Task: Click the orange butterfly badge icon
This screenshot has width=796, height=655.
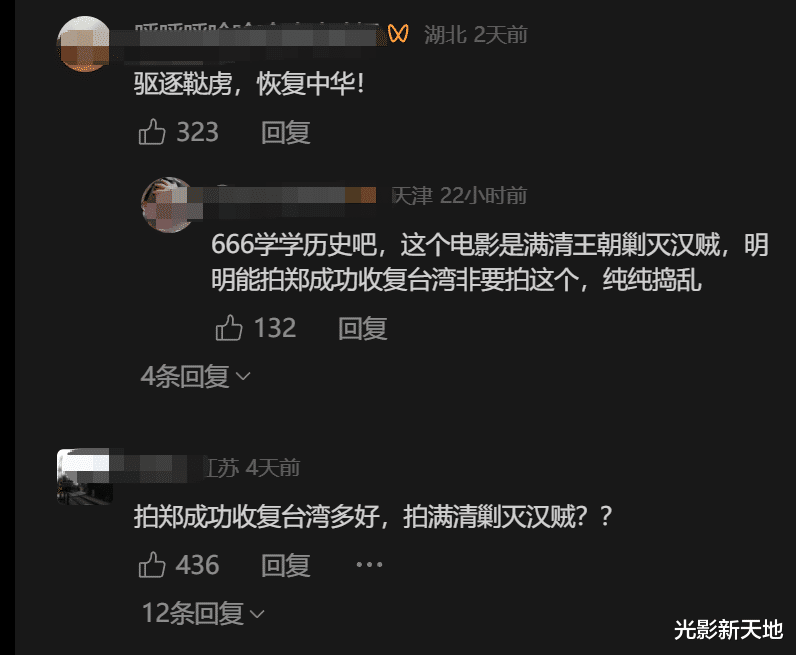Action: tap(398, 34)
